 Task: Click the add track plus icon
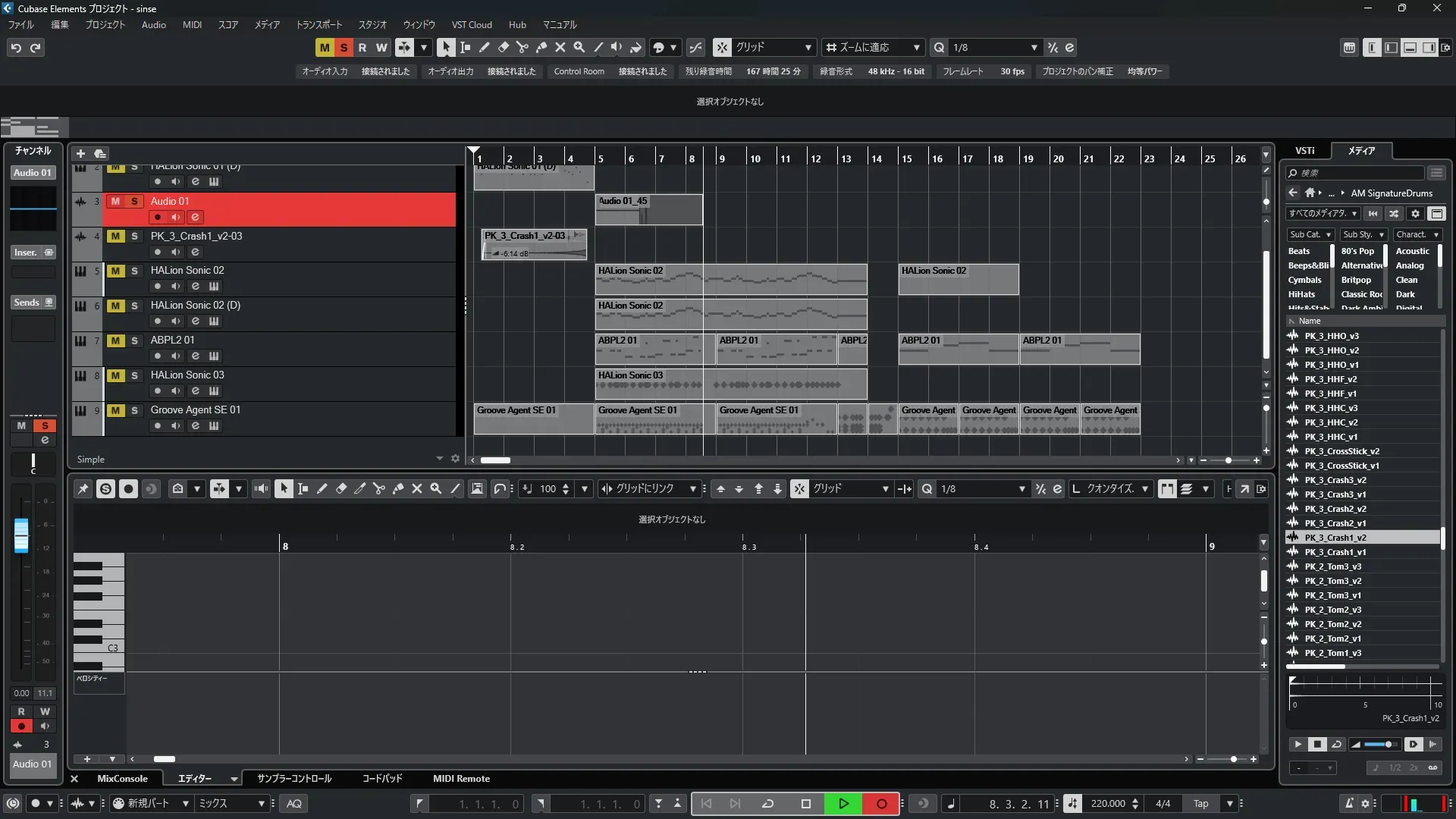click(80, 153)
